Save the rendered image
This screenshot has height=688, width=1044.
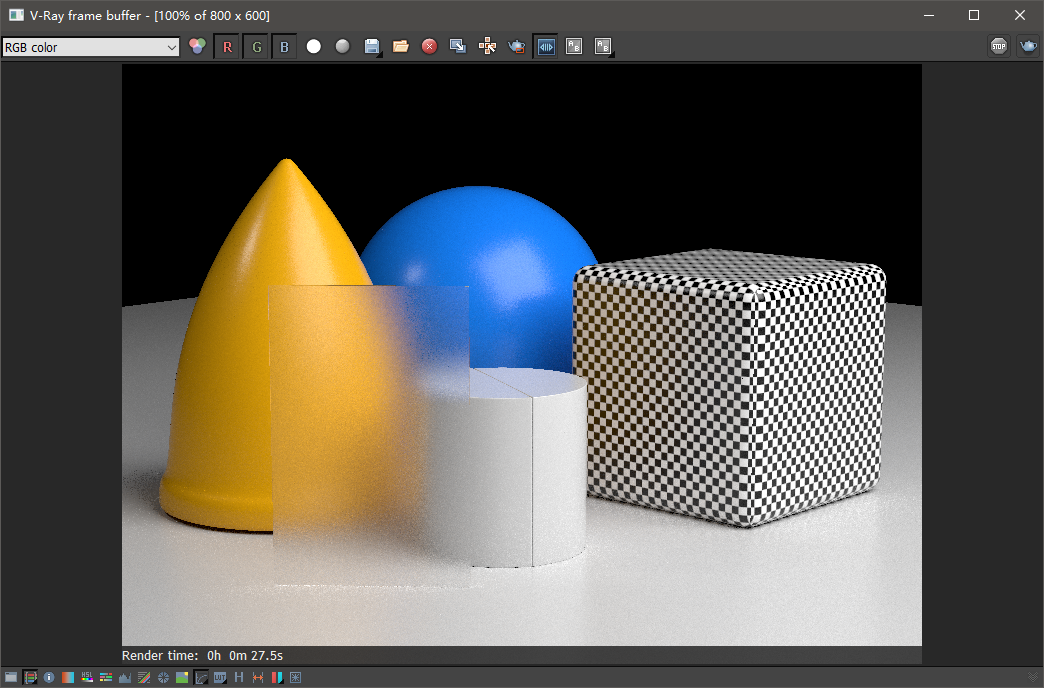click(x=371, y=46)
